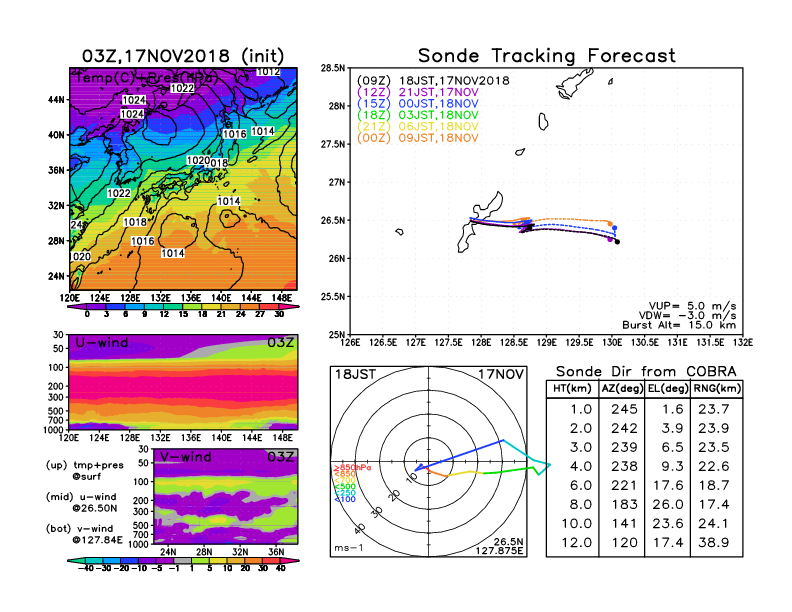Click the red '≥850hPa' hodograph legend entry
Screen dimensions: 792x612
(352, 468)
